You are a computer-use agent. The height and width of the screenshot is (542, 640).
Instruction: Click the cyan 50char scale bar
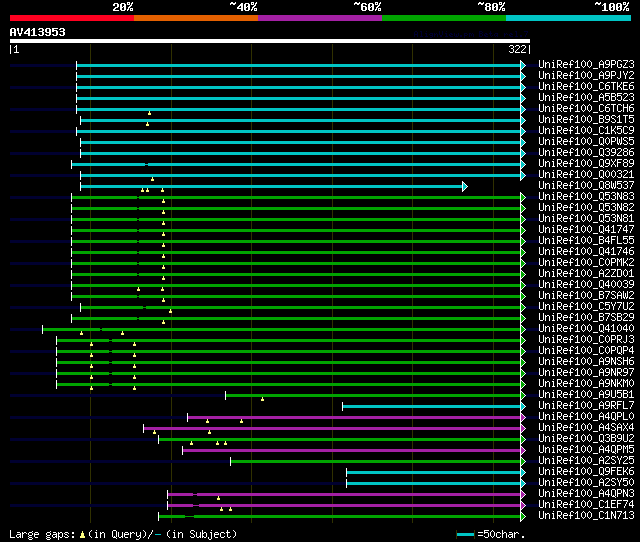[x=465, y=534]
